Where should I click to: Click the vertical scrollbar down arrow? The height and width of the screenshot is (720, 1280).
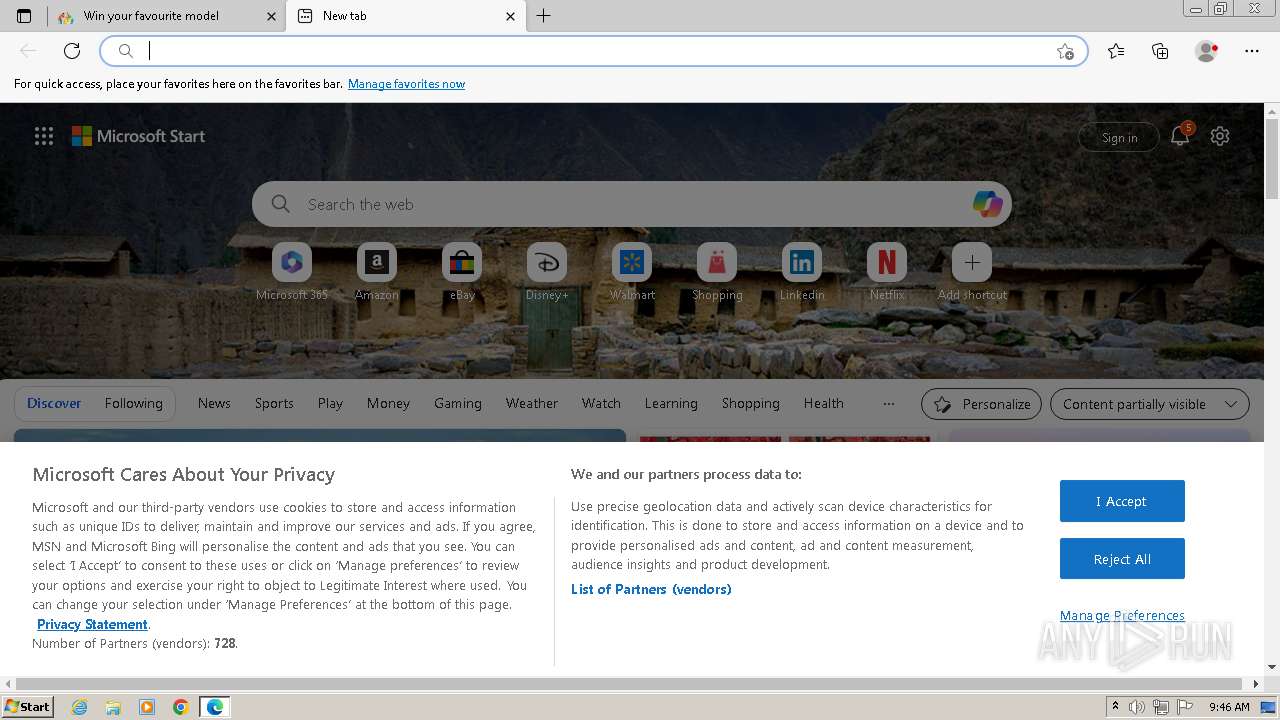[1272, 667]
